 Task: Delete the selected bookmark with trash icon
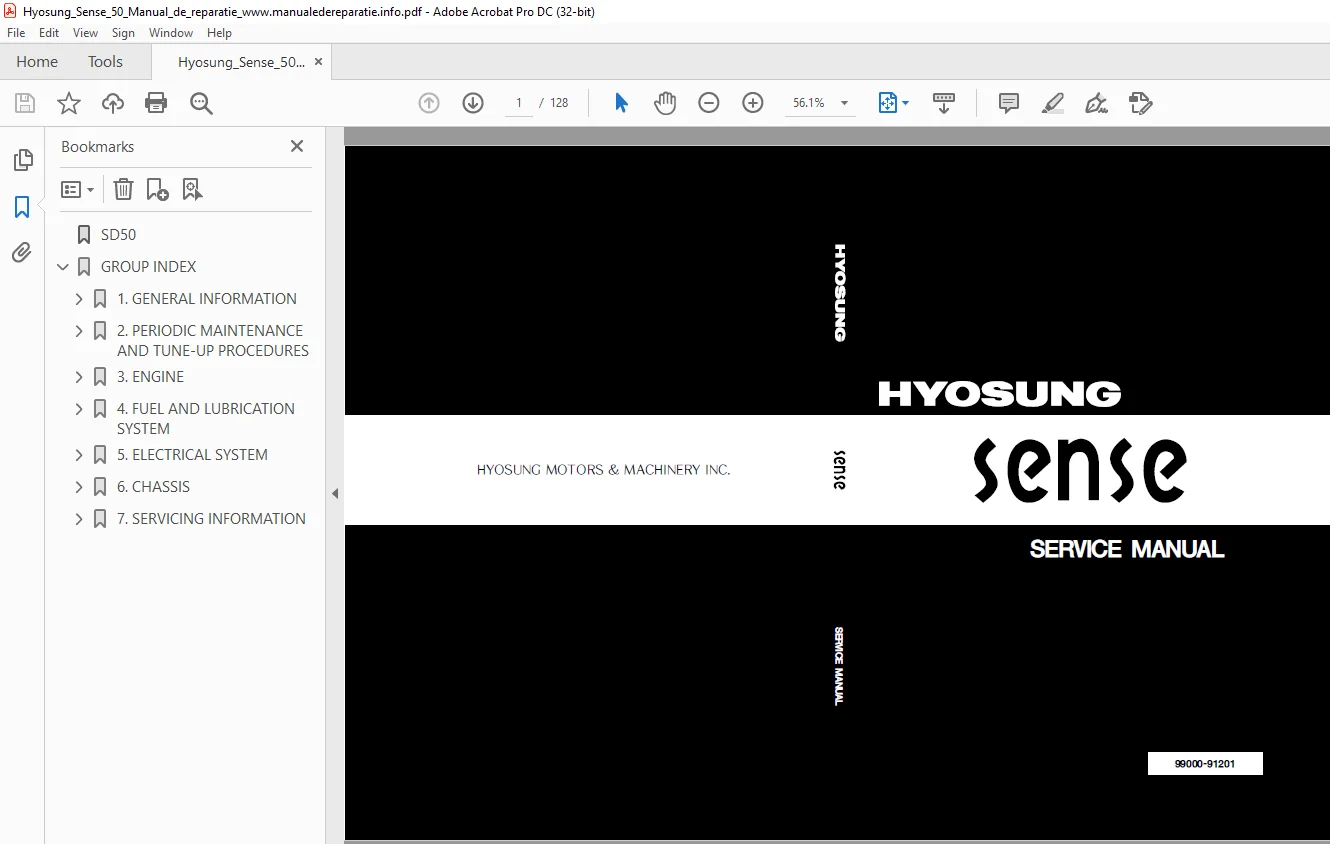(x=123, y=189)
